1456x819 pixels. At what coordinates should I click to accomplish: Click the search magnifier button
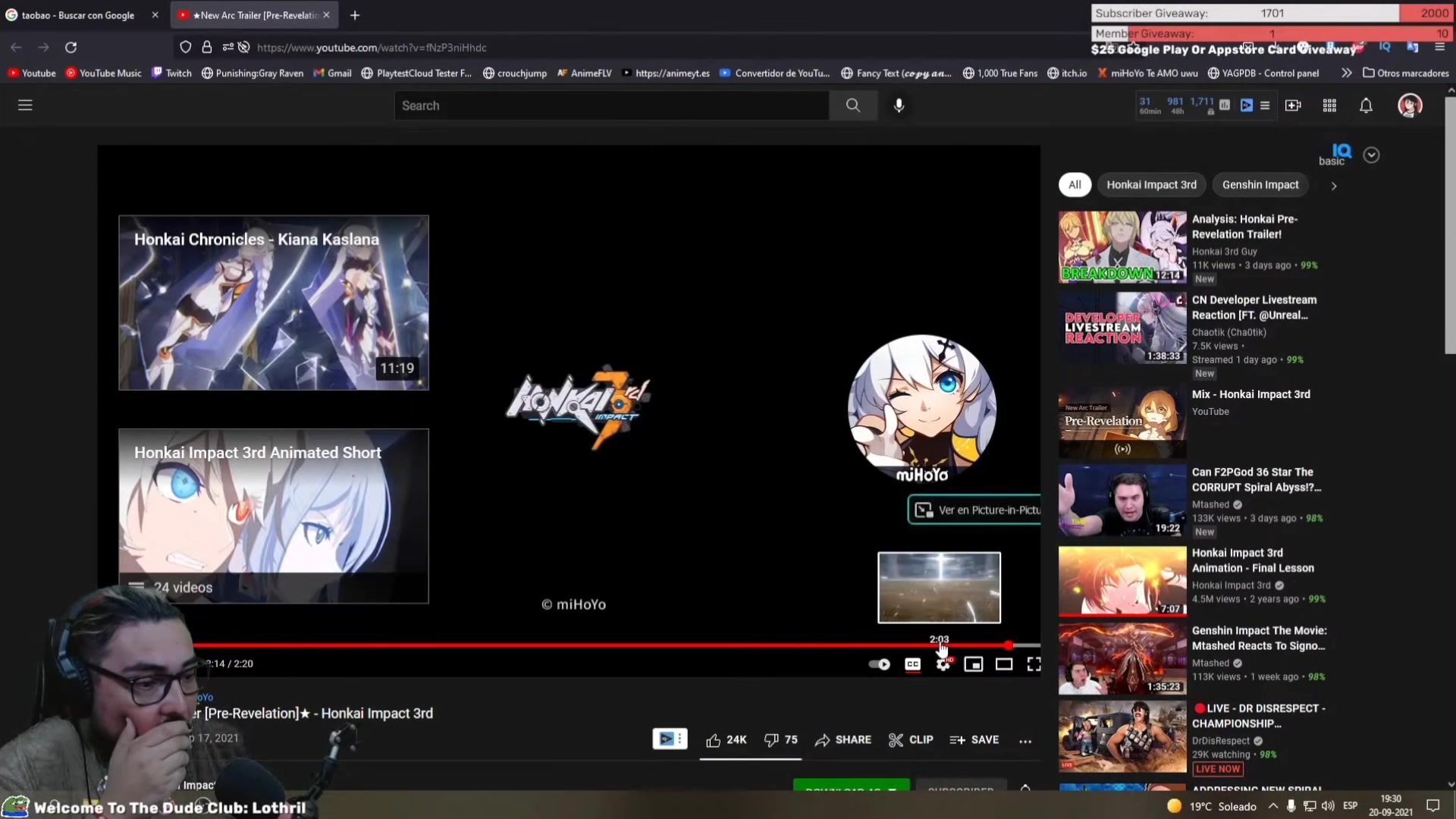853,105
